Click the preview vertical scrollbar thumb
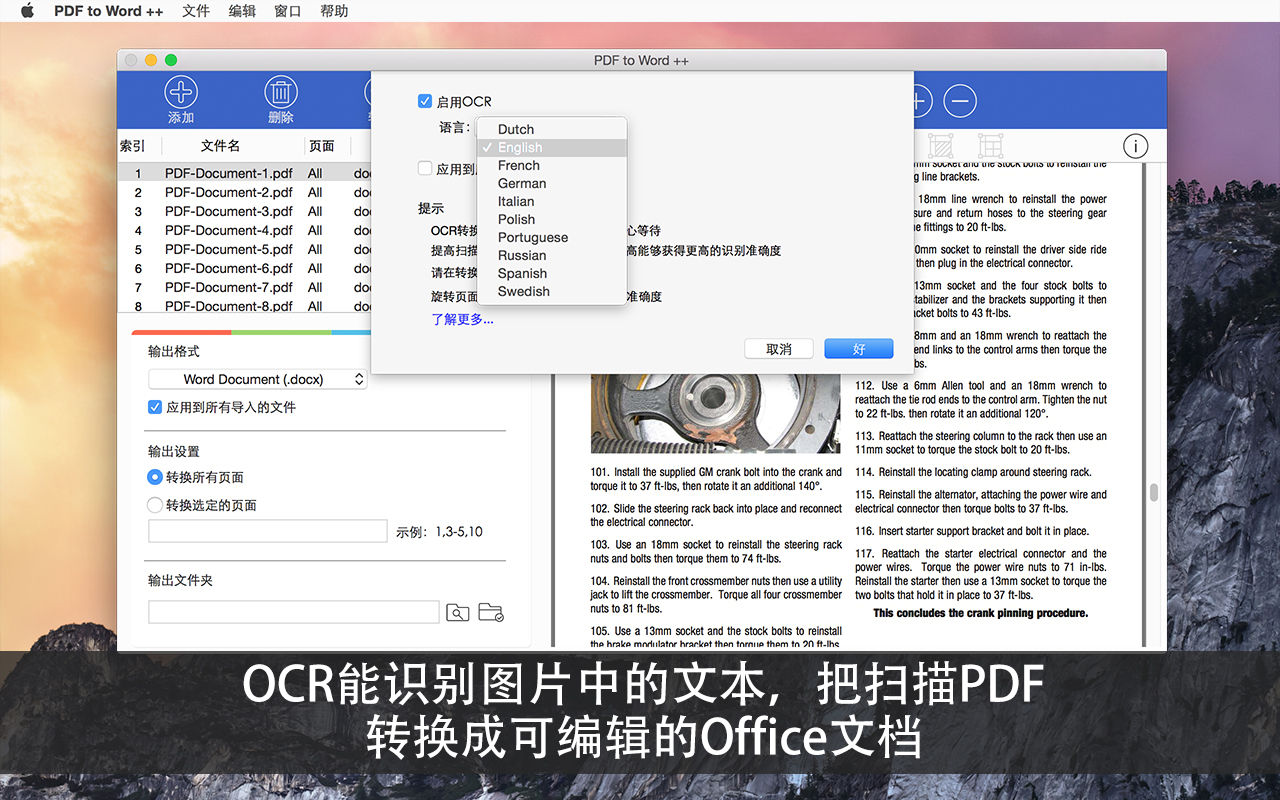The height and width of the screenshot is (800, 1280). (1153, 492)
